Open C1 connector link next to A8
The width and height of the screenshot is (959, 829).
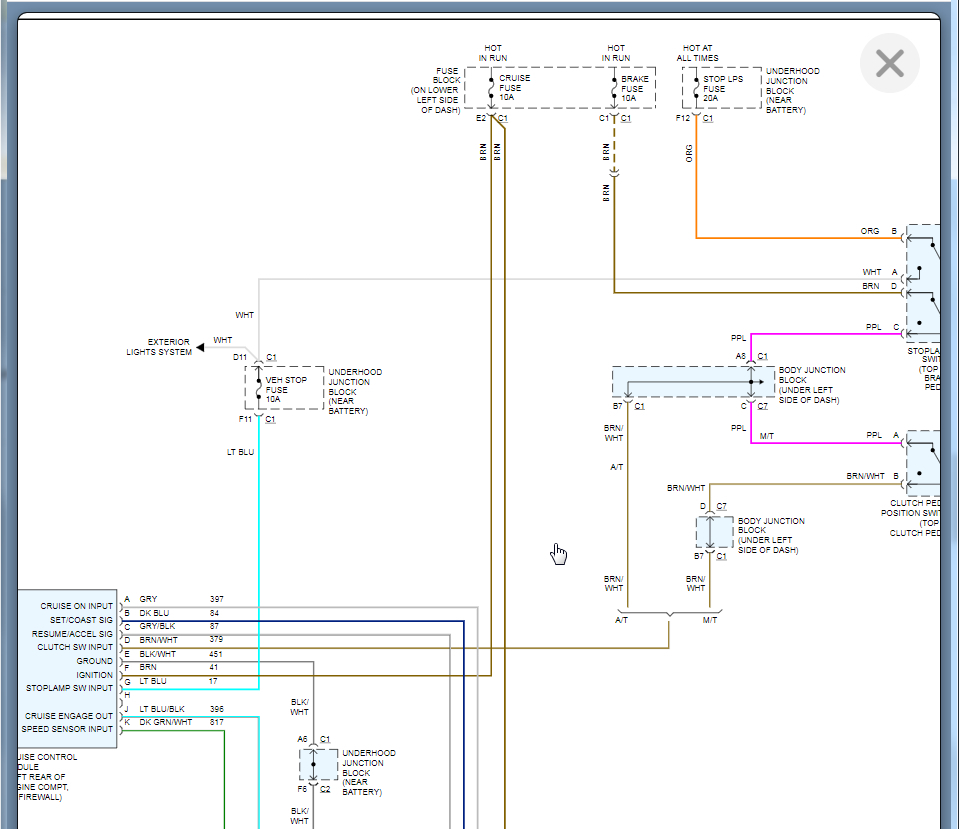(x=762, y=356)
